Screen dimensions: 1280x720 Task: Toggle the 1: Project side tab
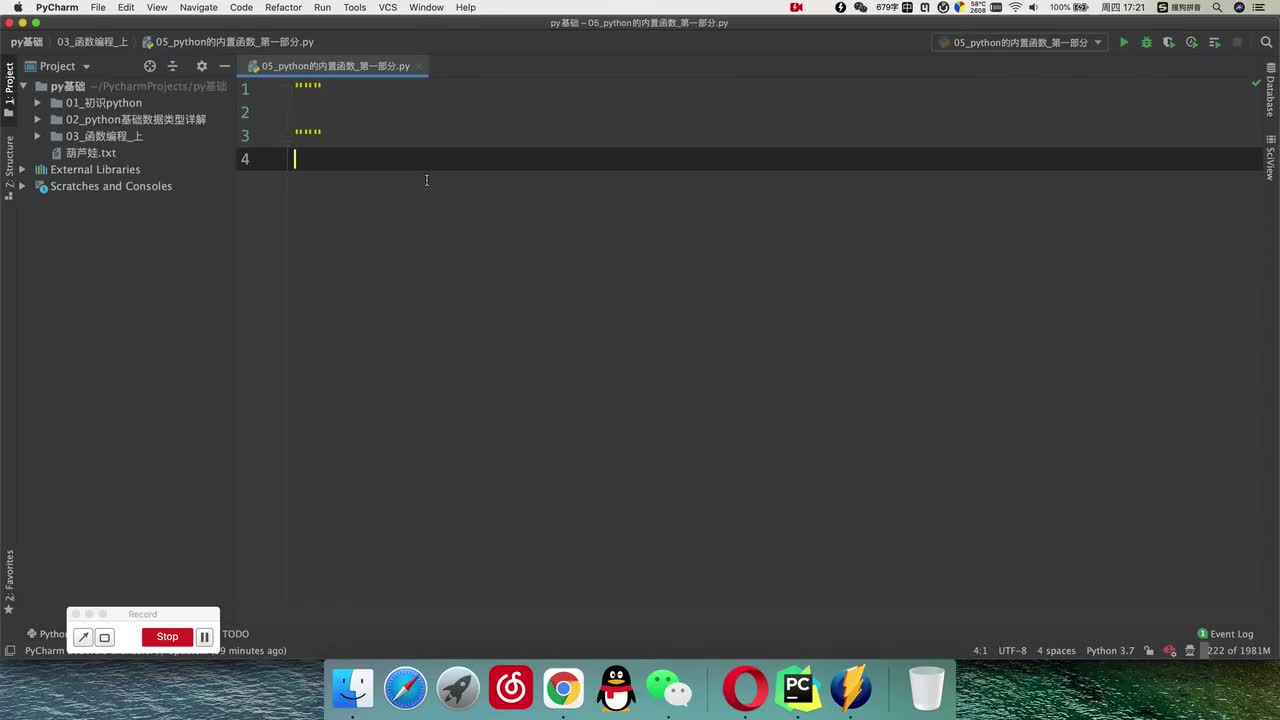click(9, 90)
